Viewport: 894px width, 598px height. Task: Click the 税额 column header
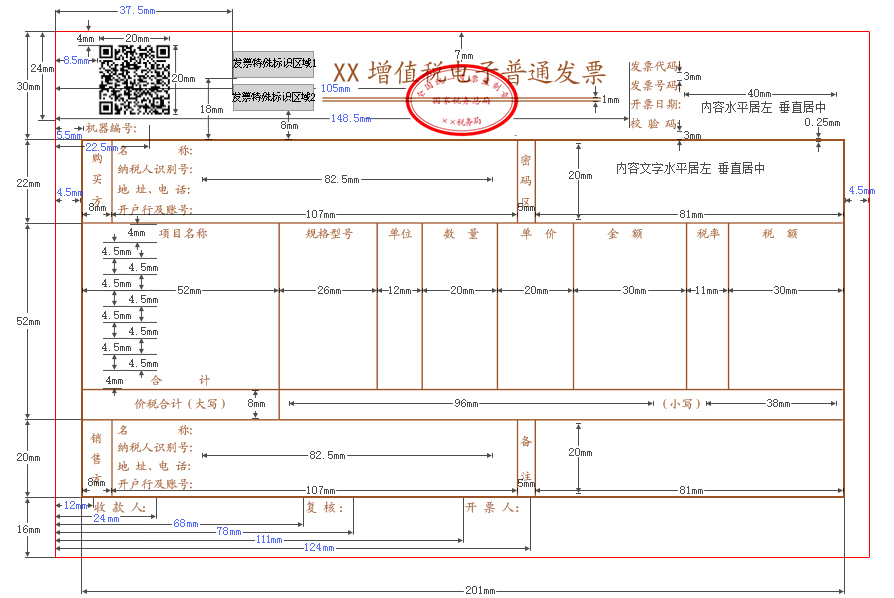click(x=780, y=233)
